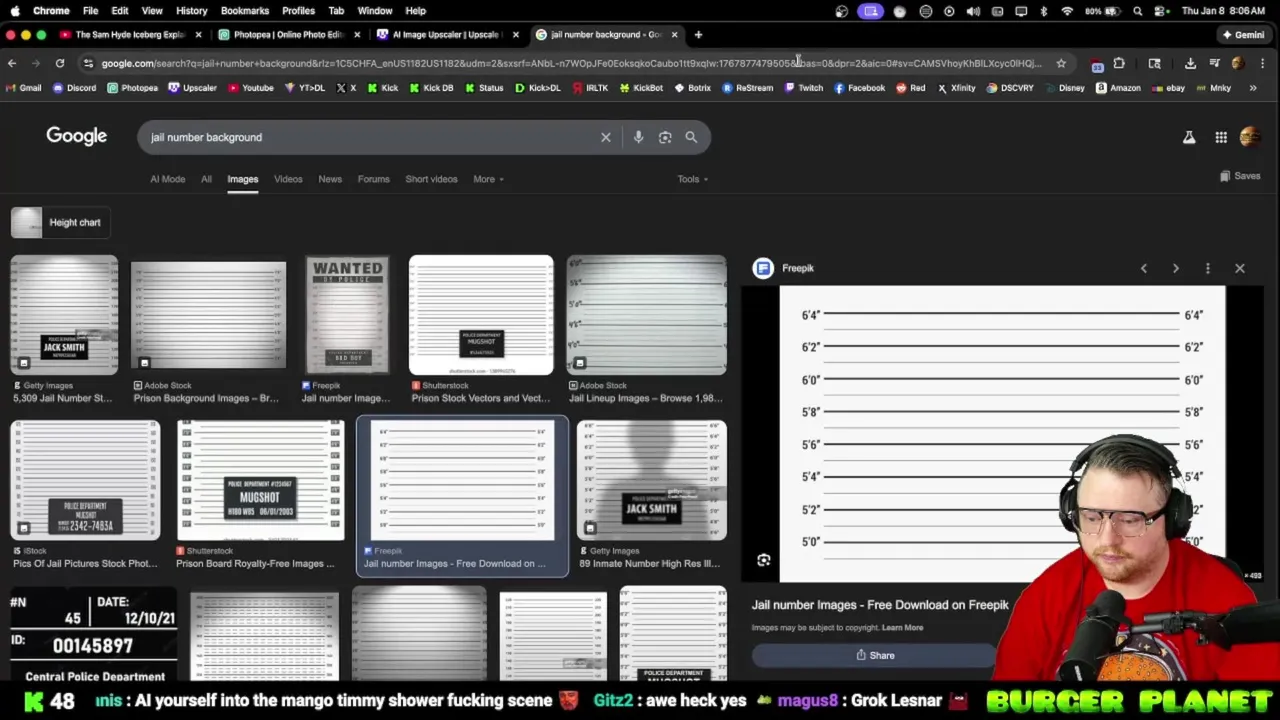1280x720 pixels.
Task: Open the large height chart preview image
Action: tap(1002, 434)
